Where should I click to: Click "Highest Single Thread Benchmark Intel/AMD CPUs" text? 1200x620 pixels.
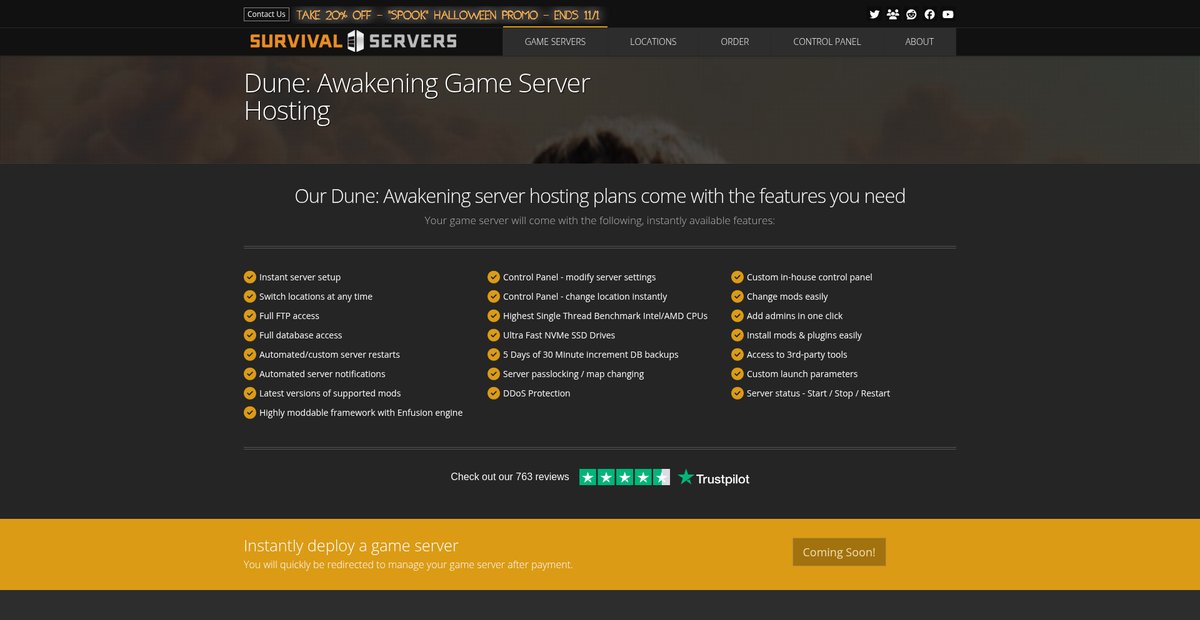point(605,316)
